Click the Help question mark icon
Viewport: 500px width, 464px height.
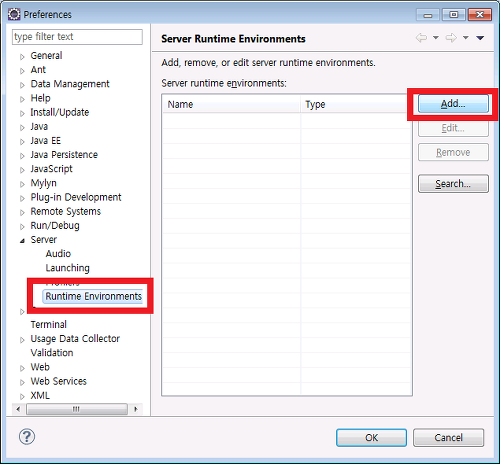point(27,437)
